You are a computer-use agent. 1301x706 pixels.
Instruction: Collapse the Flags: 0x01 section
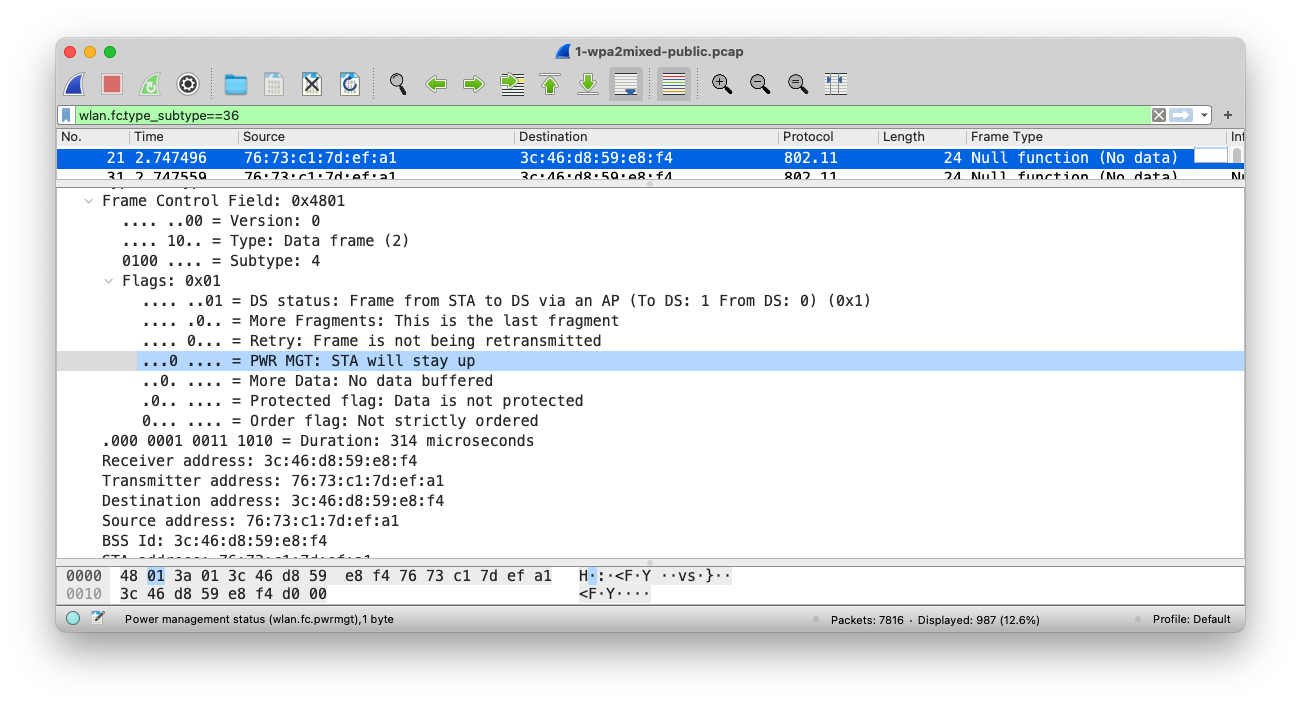109,281
